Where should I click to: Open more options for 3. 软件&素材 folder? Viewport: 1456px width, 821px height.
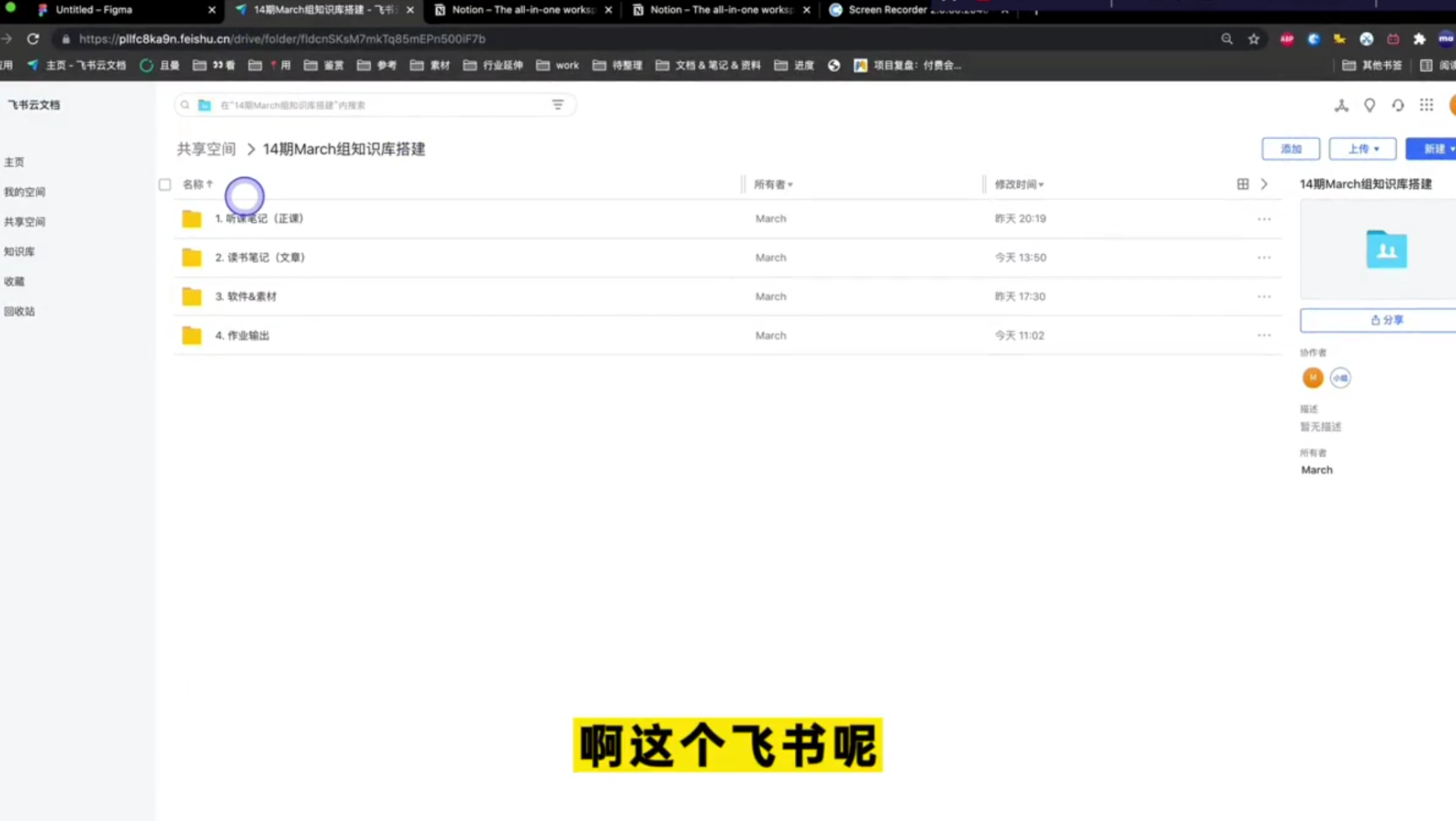pyautogui.click(x=1264, y=296)
